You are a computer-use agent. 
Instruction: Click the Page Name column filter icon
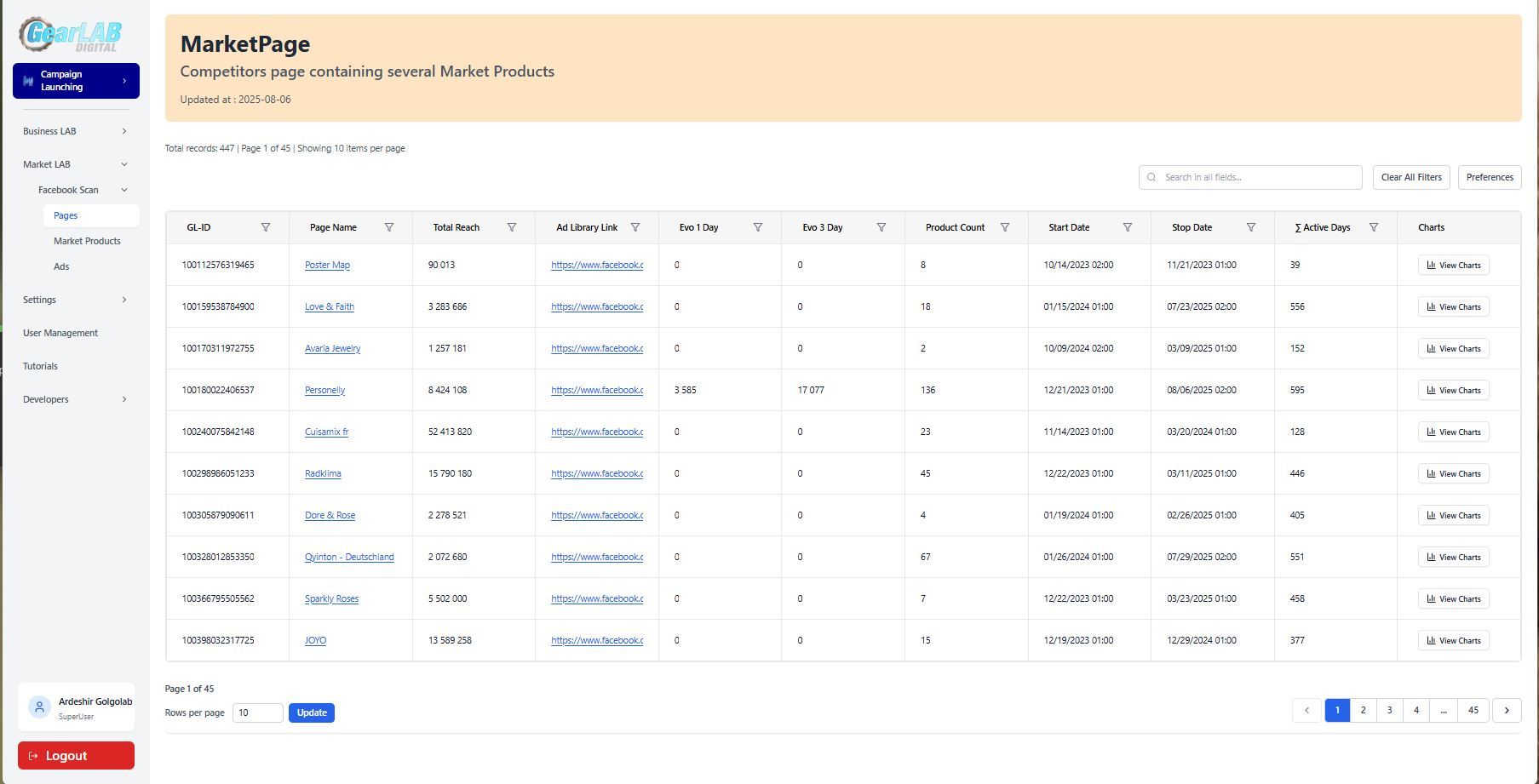389,227
